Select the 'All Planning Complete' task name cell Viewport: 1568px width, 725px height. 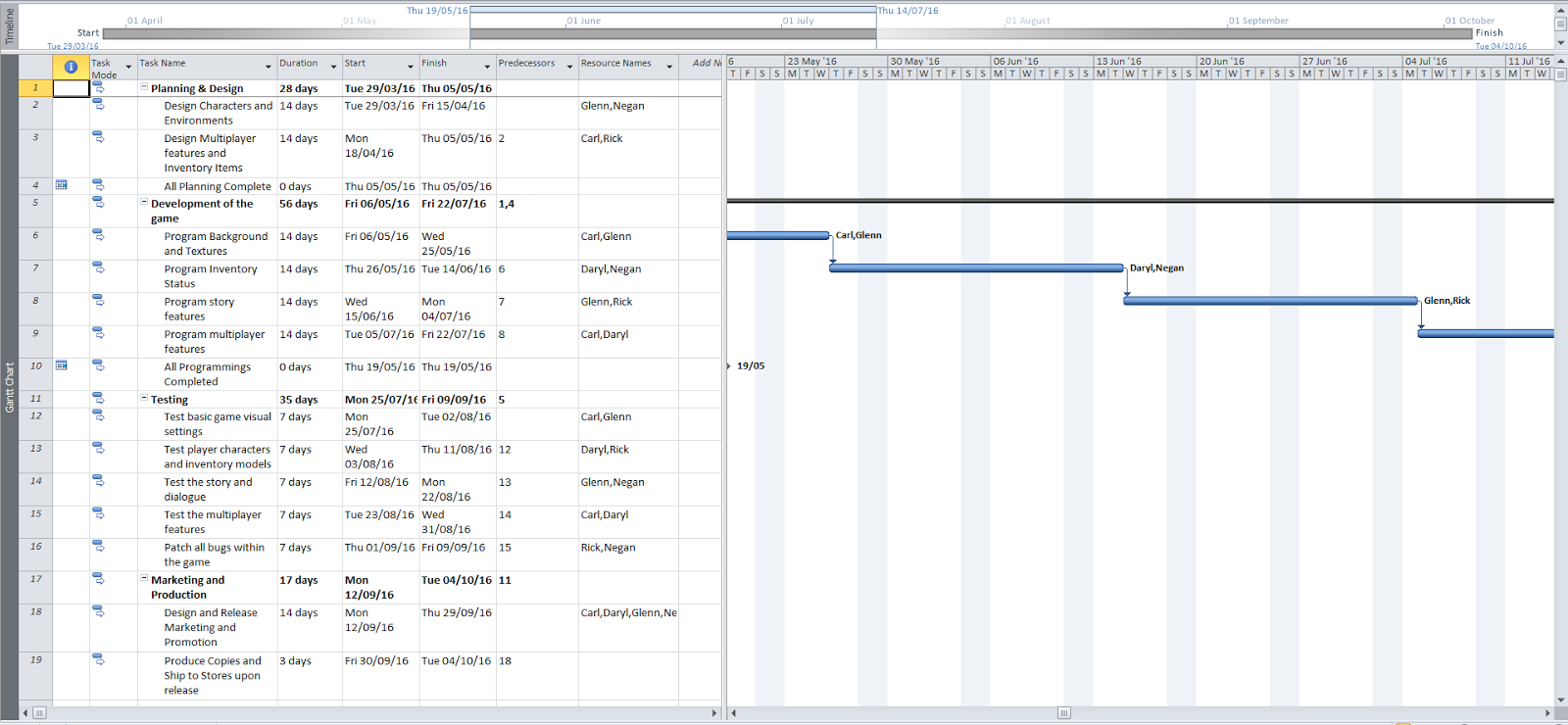(207, 186)
